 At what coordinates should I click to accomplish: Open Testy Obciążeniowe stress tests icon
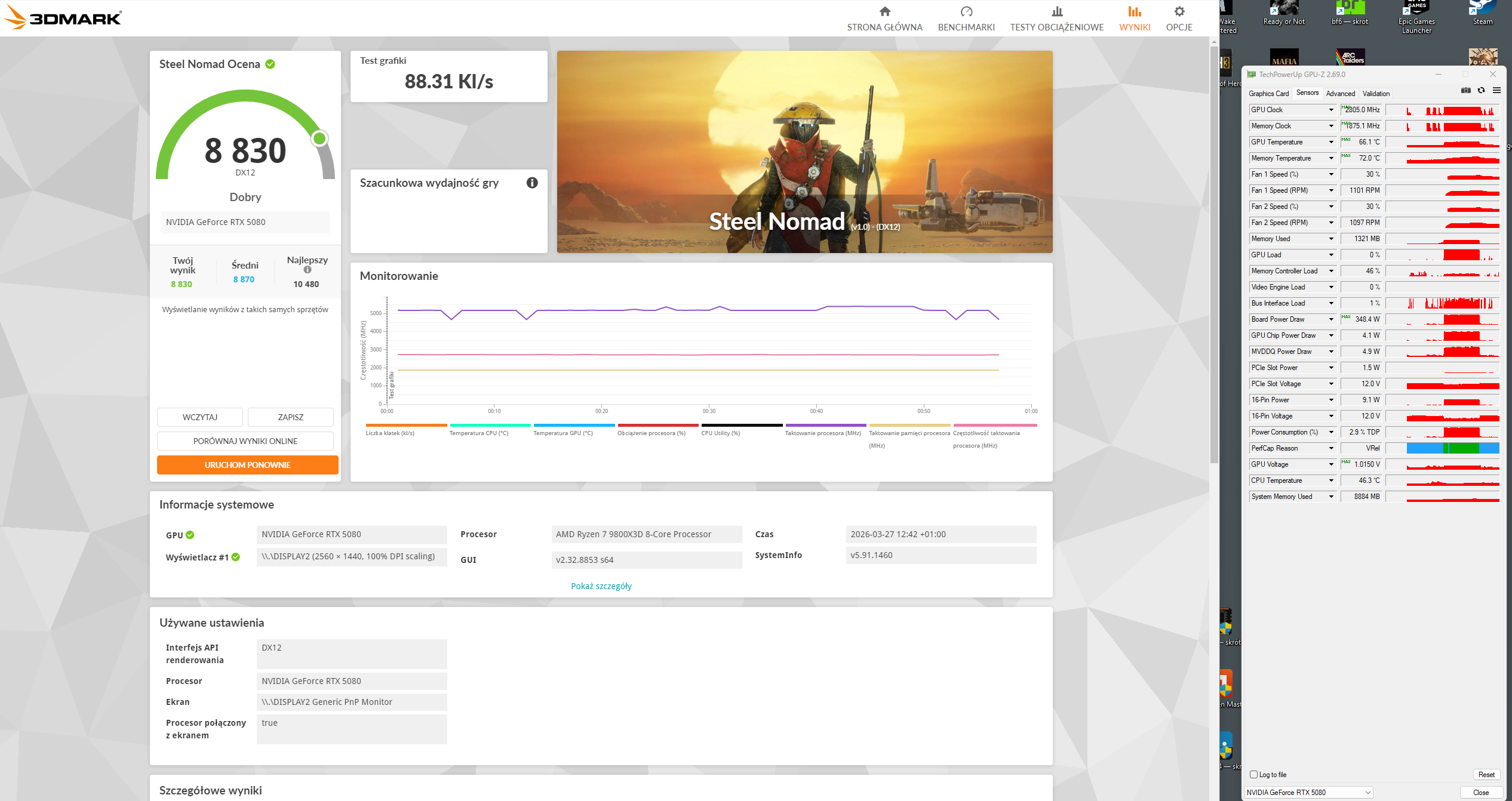(x=1057, y=12)
